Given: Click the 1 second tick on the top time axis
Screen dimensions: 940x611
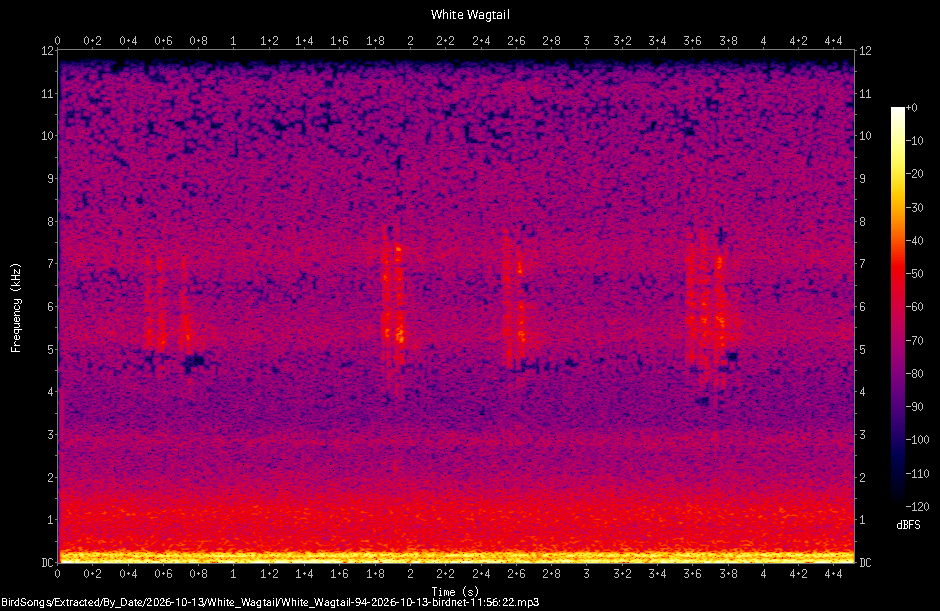Looking at the screenshot, I should (234, 41).
